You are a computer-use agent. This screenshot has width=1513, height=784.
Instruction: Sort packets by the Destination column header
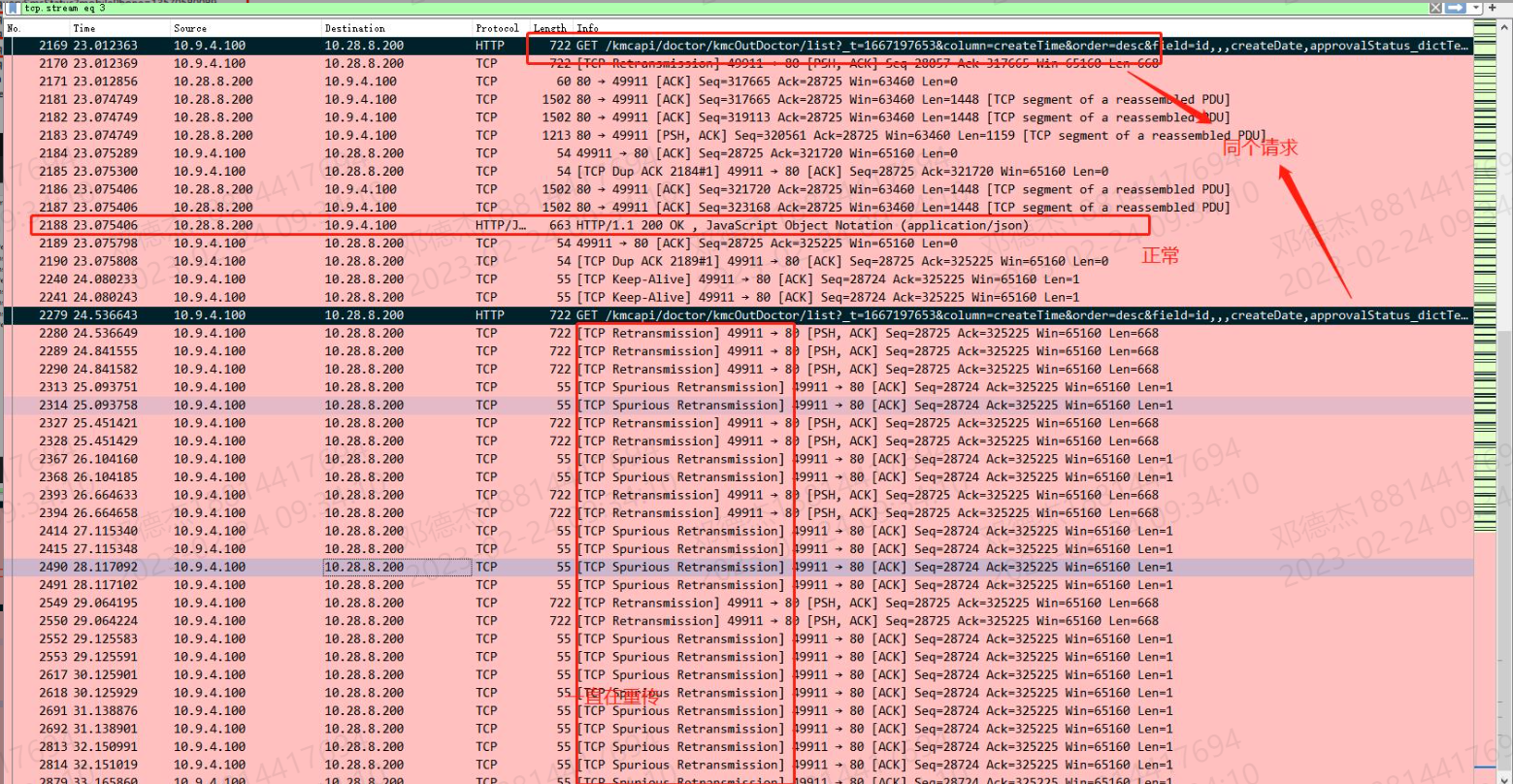396,28
